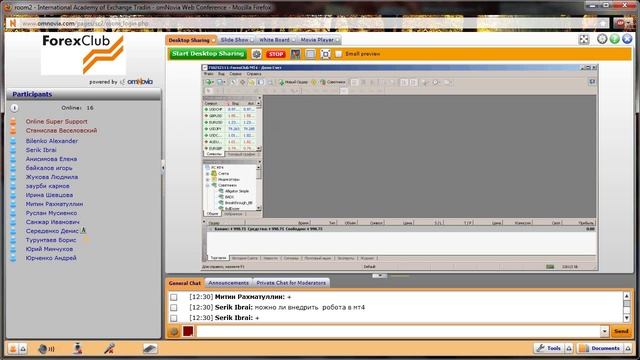Select participant Bilenko Alexander
640x360 pixels.
[51, 141]
